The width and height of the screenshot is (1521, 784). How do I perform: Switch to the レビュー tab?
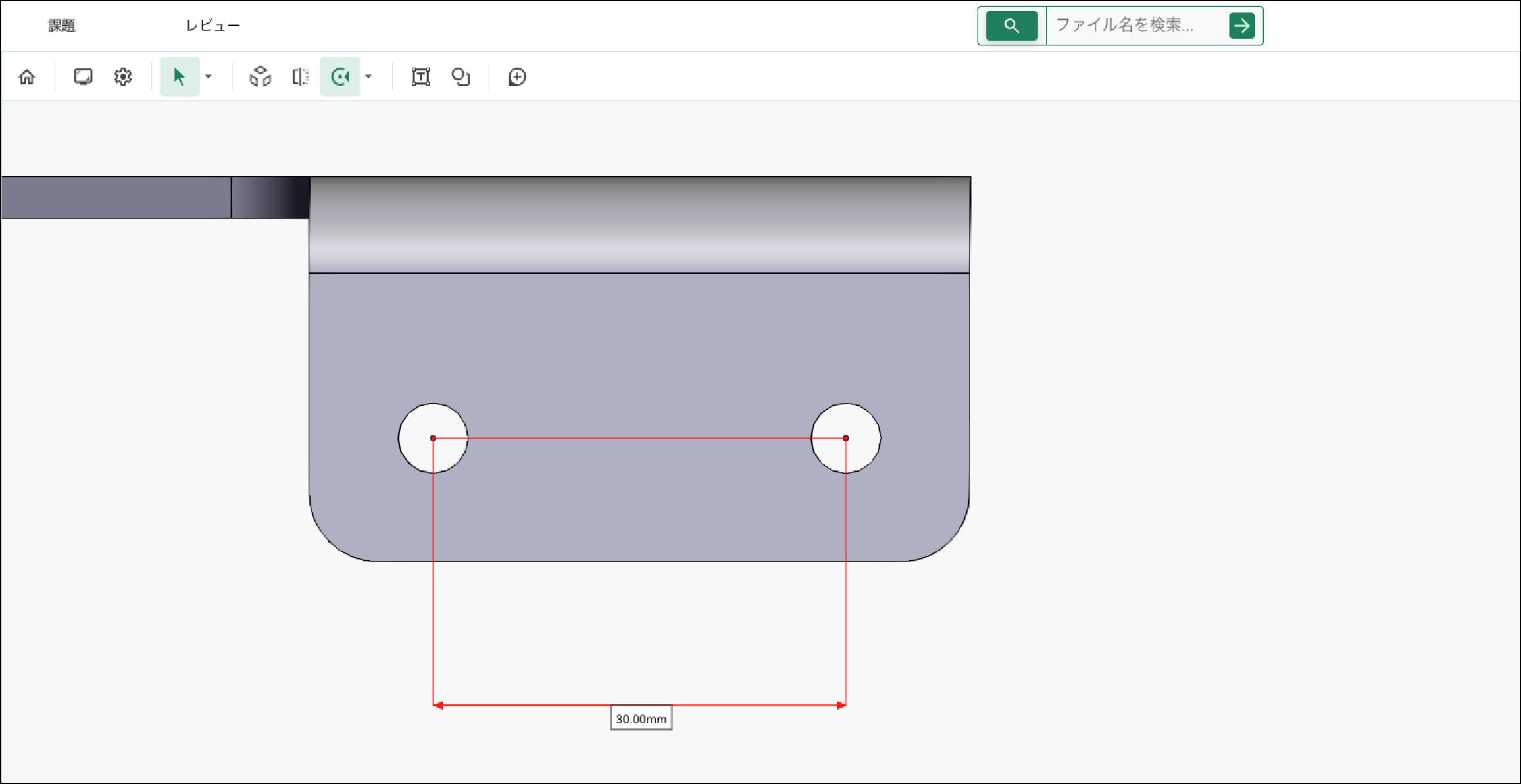[212, 26]
